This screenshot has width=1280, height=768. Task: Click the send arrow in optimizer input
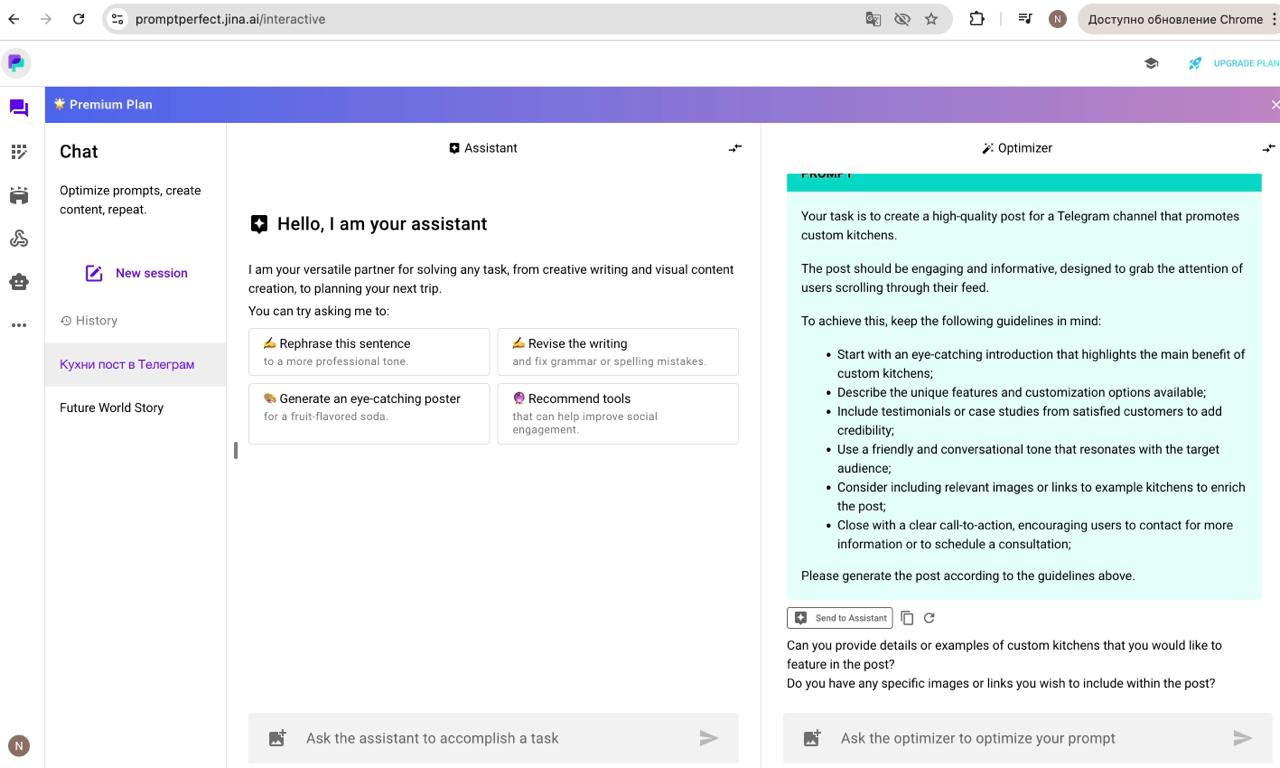point(1242,738)
